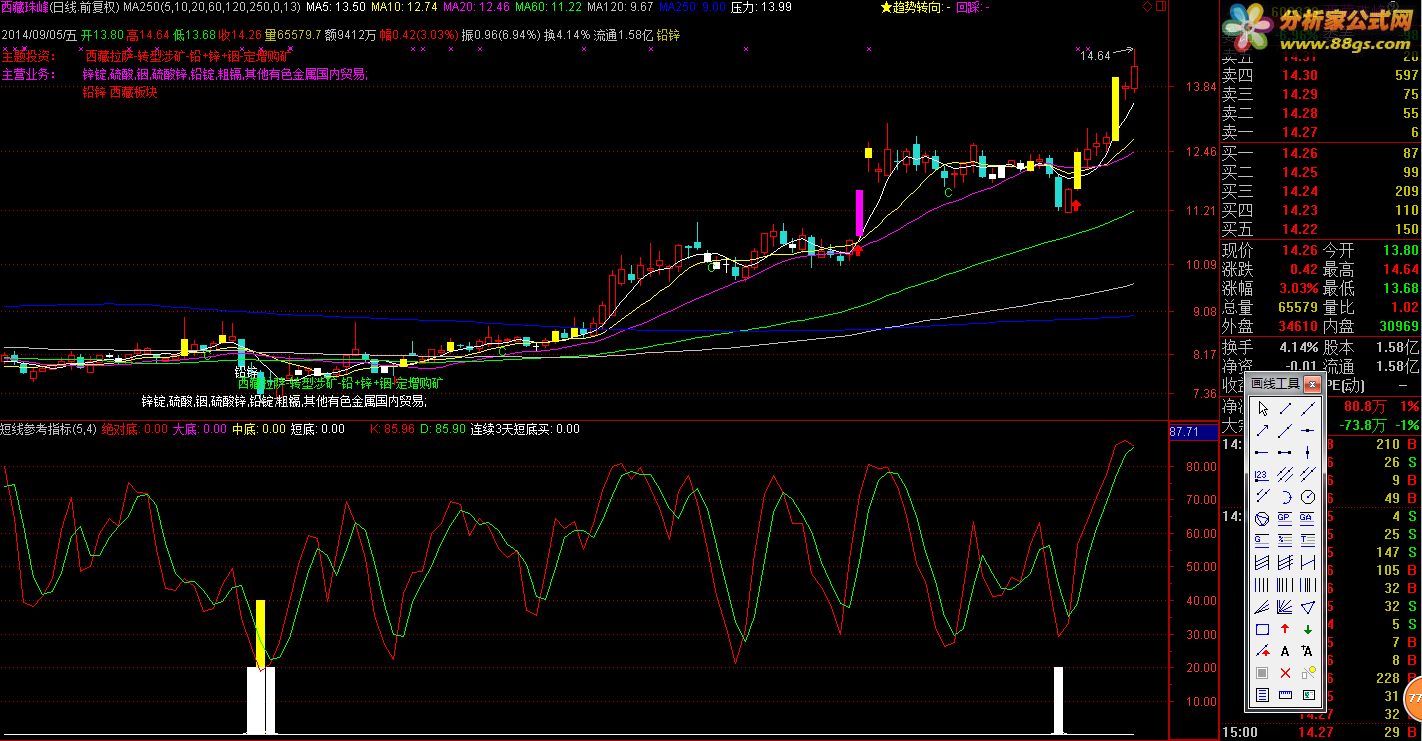
Task: Select the horizontal segment with endpoints tool
Action: coord(1285,452)
